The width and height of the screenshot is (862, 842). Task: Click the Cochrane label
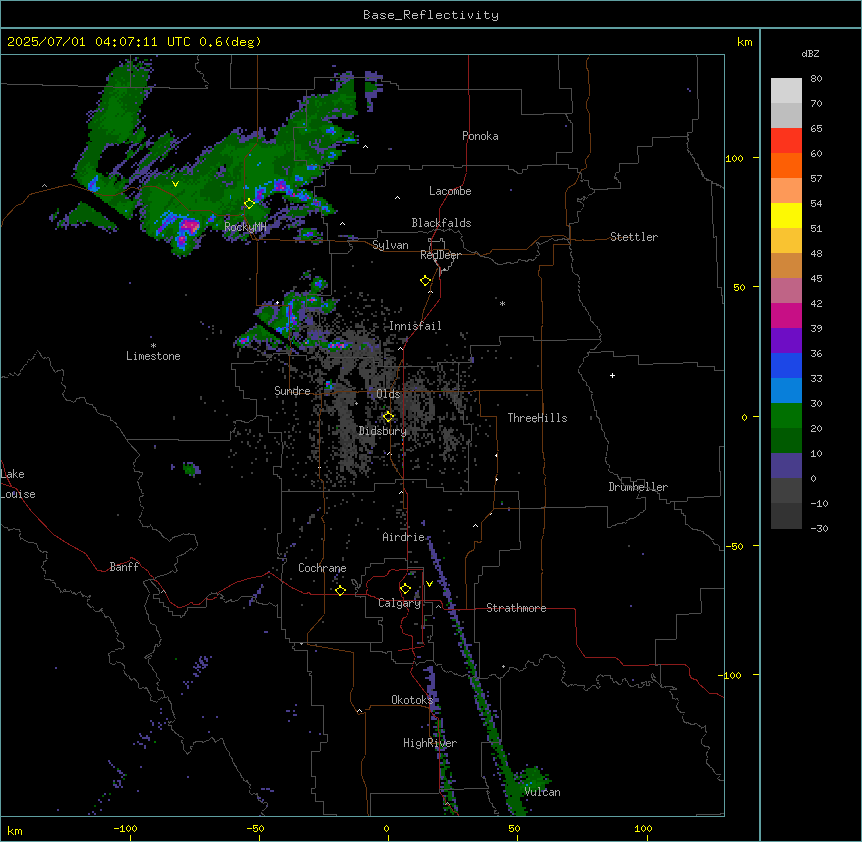coord(322,568)
